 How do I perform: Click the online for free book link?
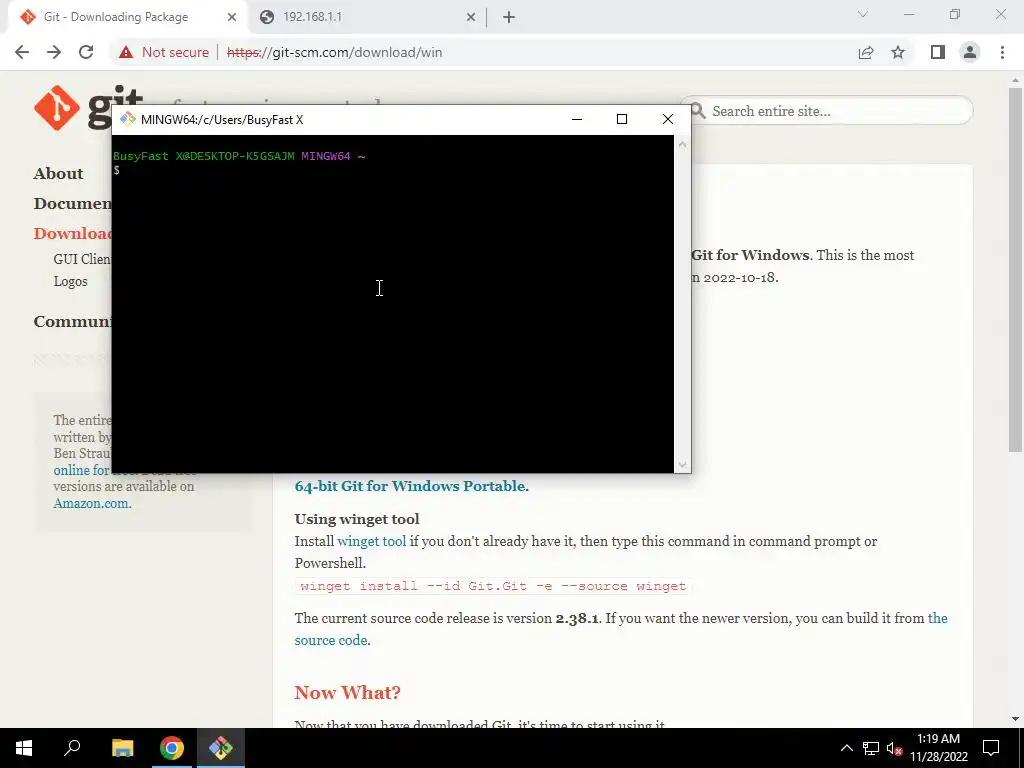pos(81,470)
